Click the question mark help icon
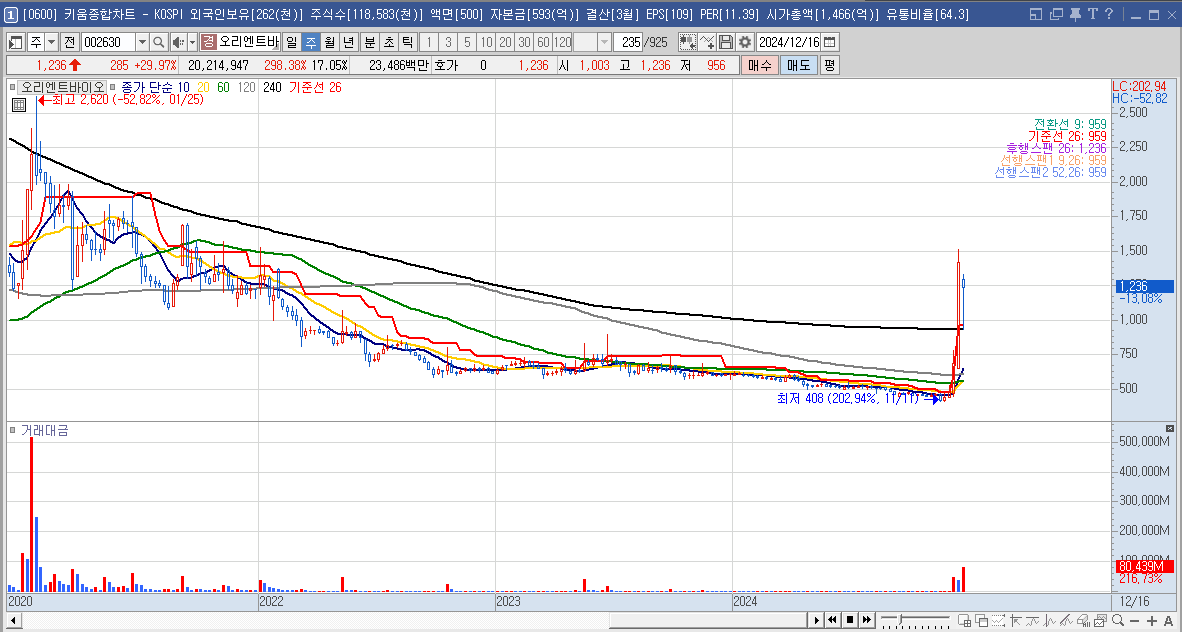 click(x=1108, y=14)
